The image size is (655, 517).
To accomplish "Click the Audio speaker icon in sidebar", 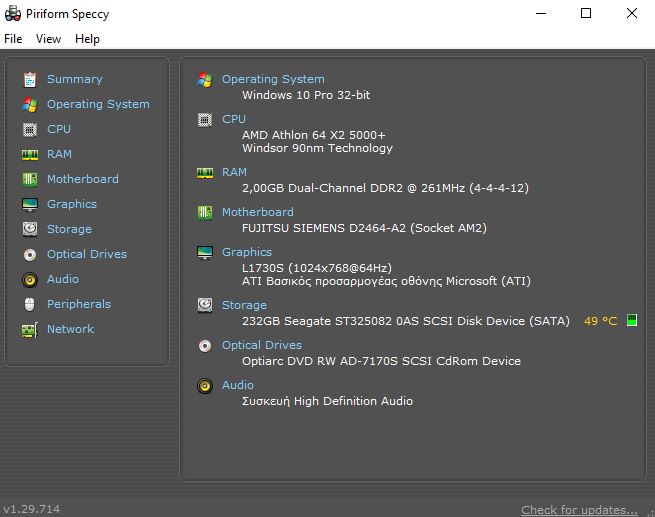I will (x=30, y=279).
